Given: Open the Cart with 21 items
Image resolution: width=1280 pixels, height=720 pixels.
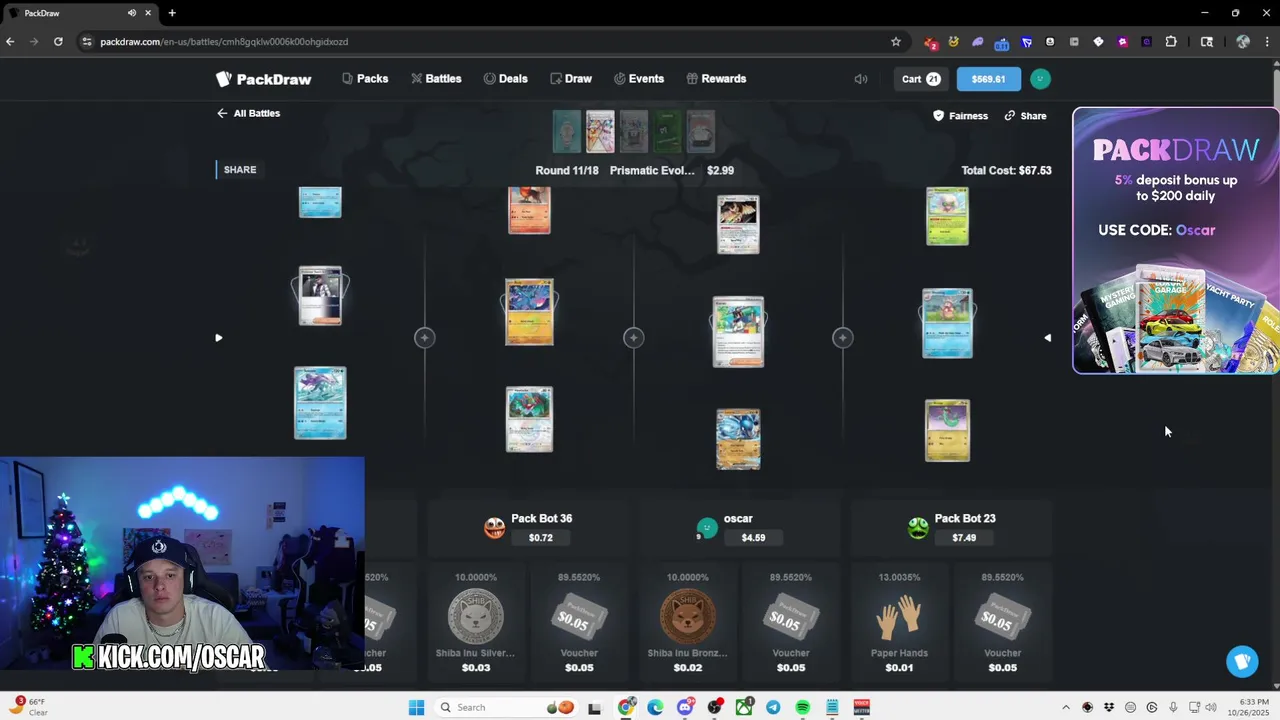Looking at the screenshot, I should 921,79.
